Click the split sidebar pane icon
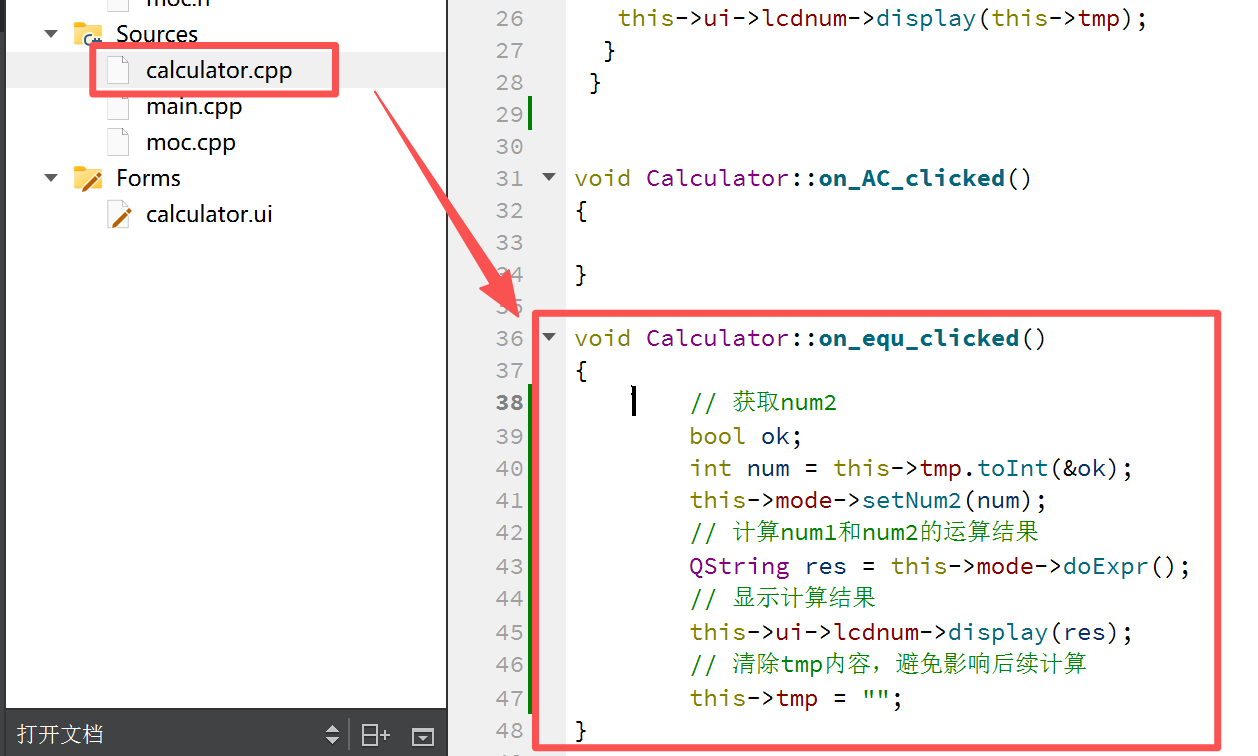Viewport: 1258px width, 756px height. pos(375,736)
